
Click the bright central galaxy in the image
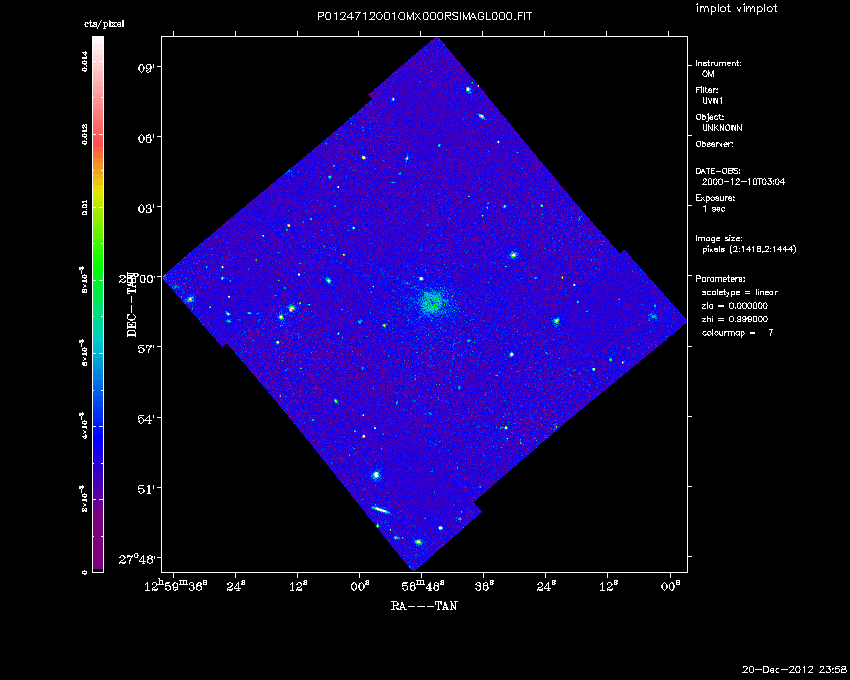tap(431, 303)
